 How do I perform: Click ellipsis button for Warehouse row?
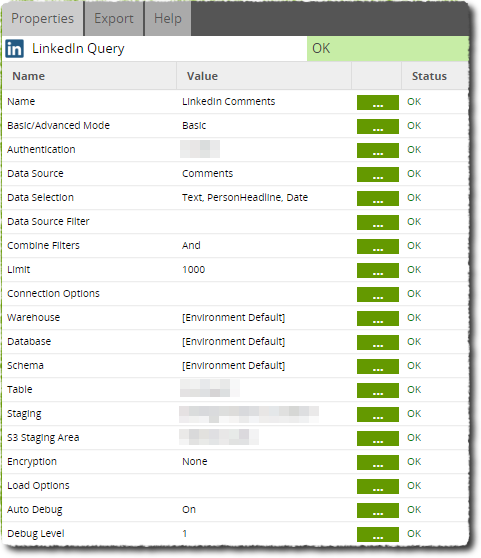coord(378,318)
